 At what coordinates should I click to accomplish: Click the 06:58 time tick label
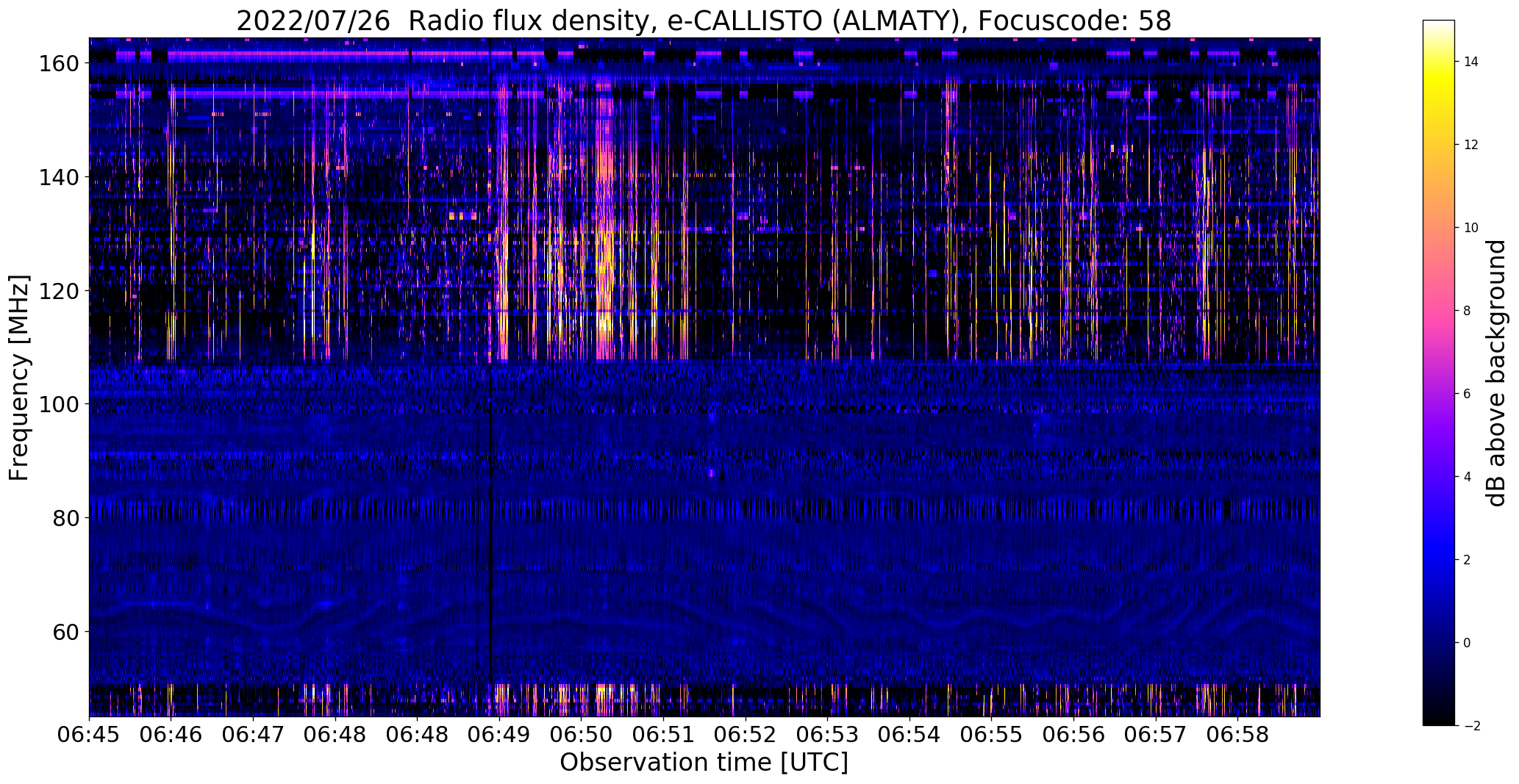(x=1238, y=735)
